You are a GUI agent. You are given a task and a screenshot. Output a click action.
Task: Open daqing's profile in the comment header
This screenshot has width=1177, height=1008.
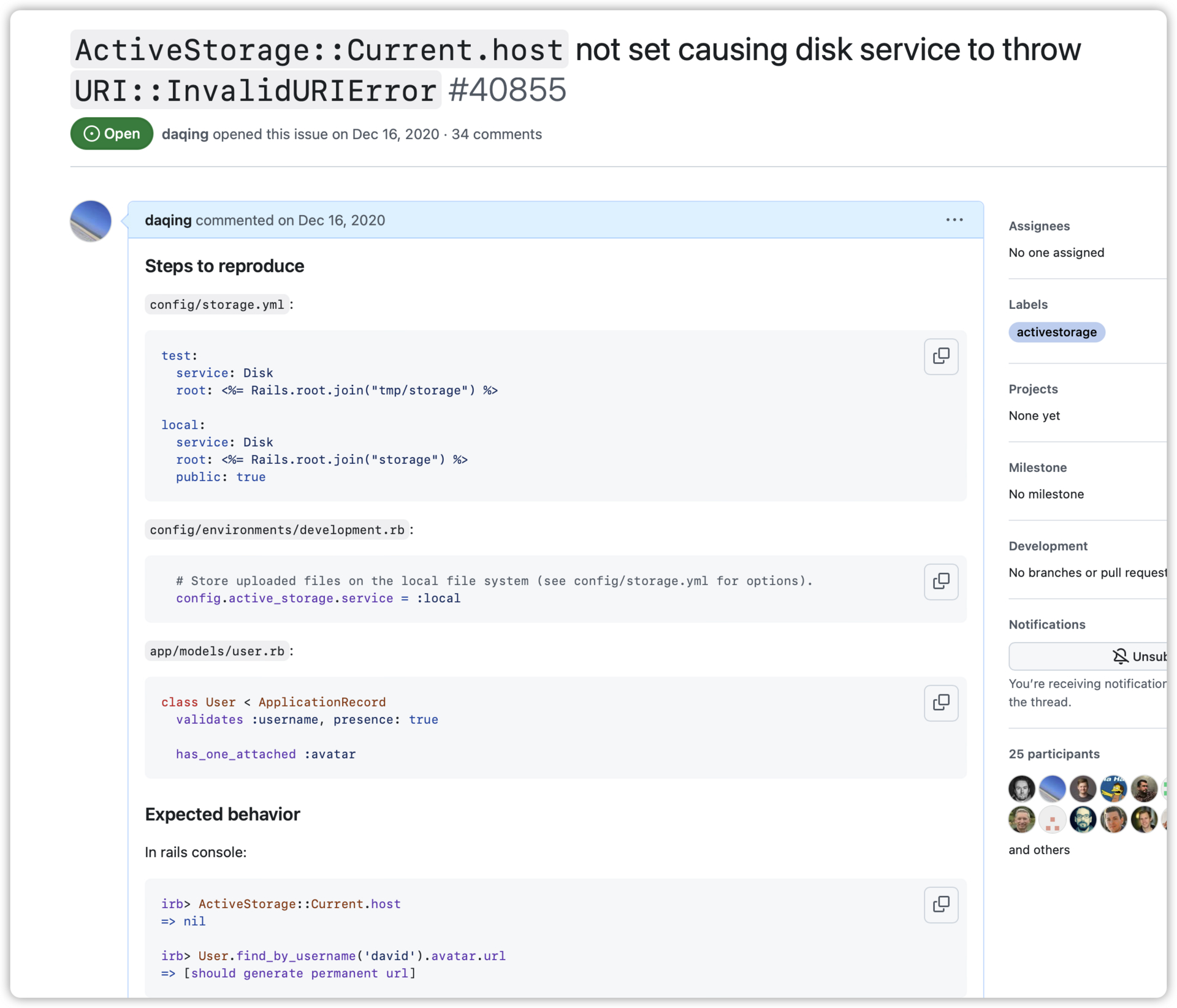[x=168, y=221]
